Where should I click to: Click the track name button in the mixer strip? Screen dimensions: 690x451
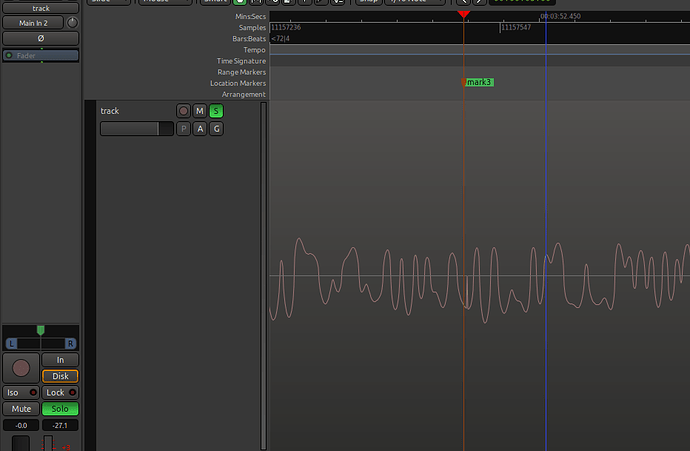pyautogui.click(x=40, y=8)
